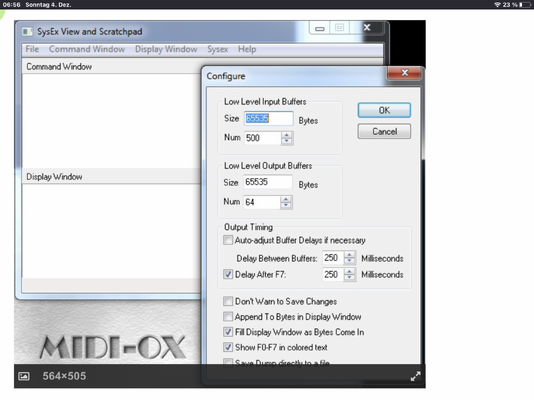Open the Command Window menu
The image size is (534, 400).
click(87, 49)
